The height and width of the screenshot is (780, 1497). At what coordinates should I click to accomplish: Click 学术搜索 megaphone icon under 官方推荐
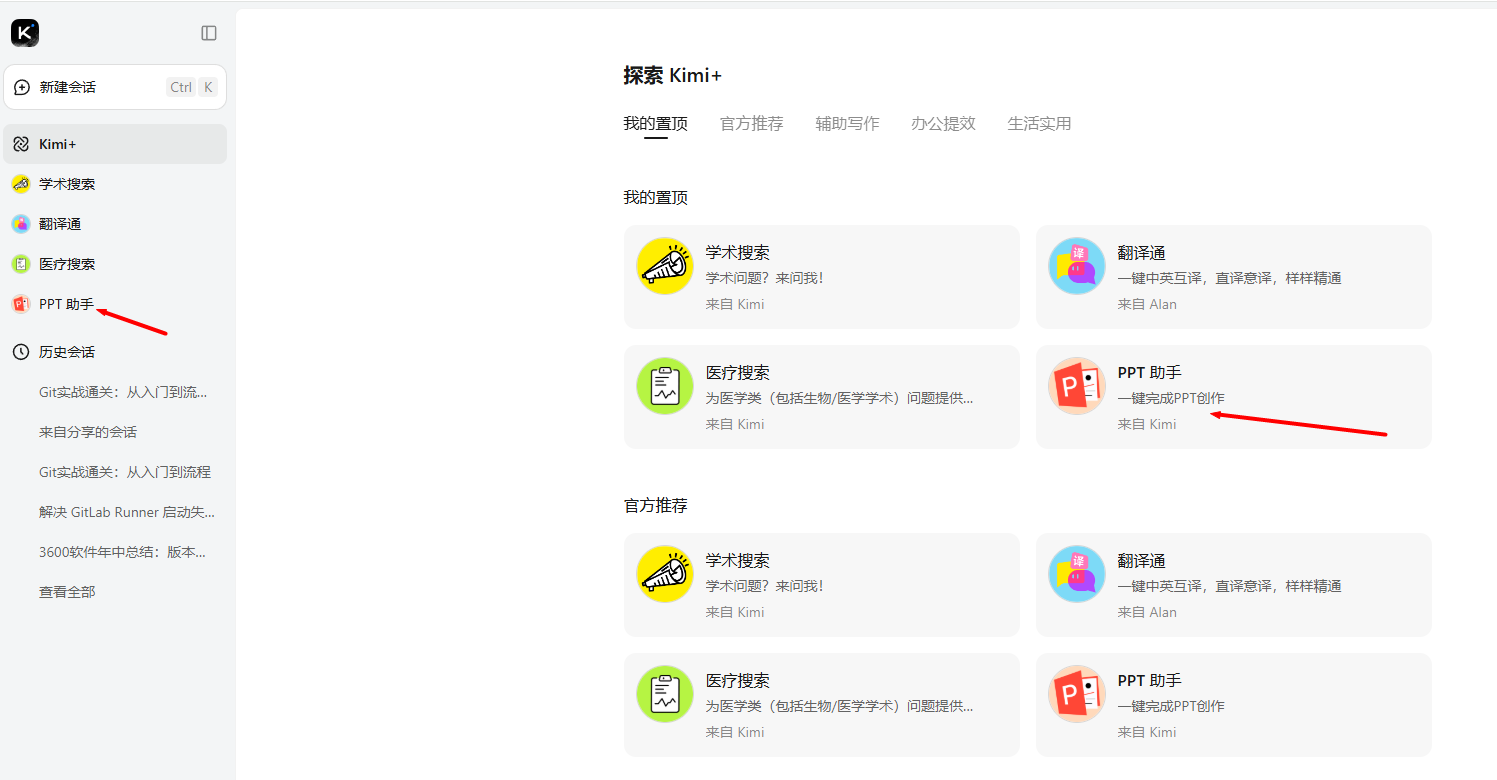coord(665,574)
